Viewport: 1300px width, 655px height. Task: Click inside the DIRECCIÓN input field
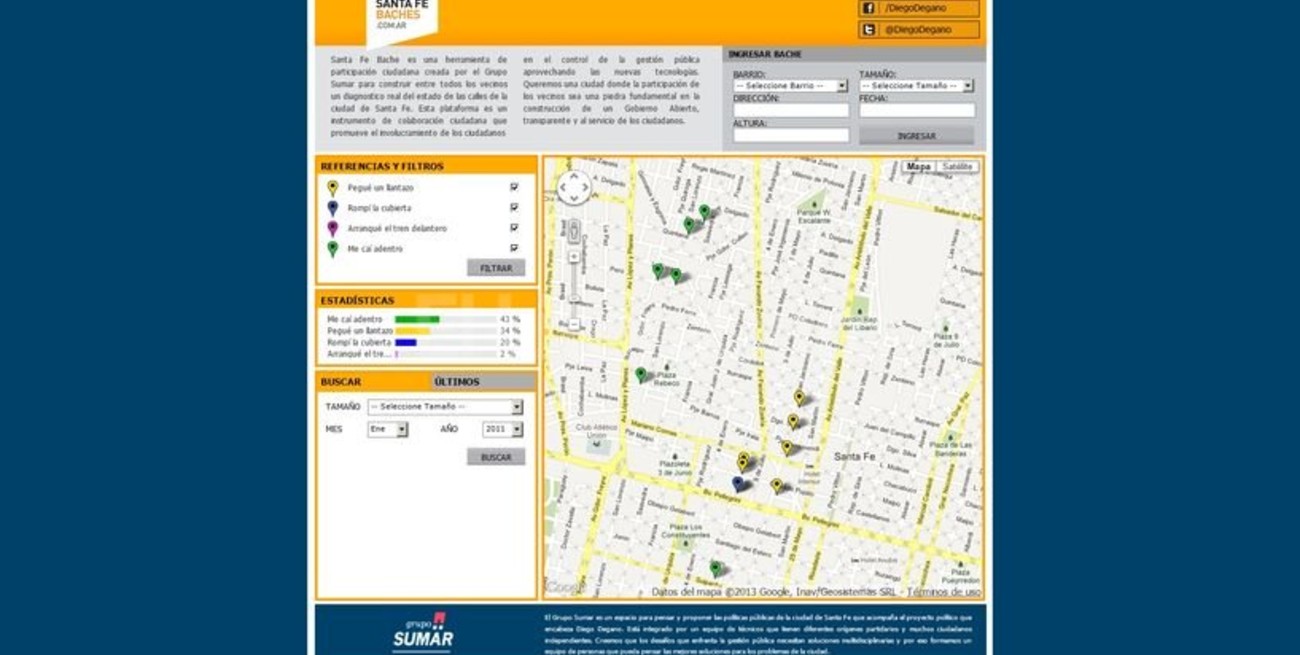pyautogui.click(x=790, y=108)
